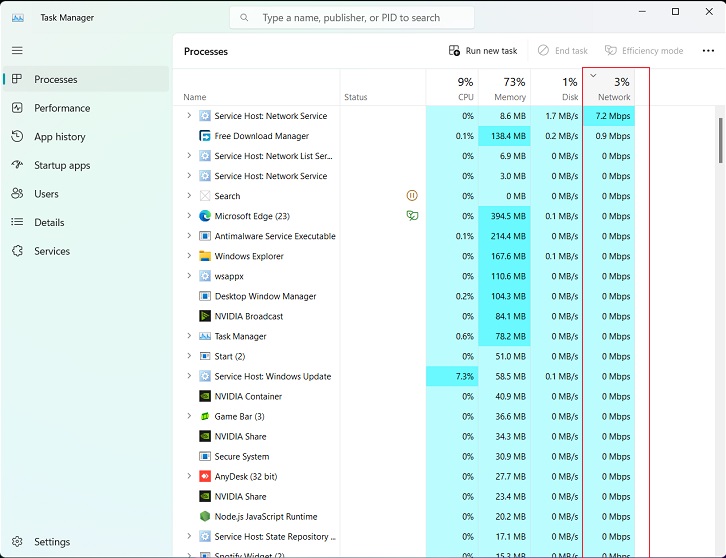Expand the AnyDesk (32 bit) row
Screen dimensions: 726x558
(189, 476)
